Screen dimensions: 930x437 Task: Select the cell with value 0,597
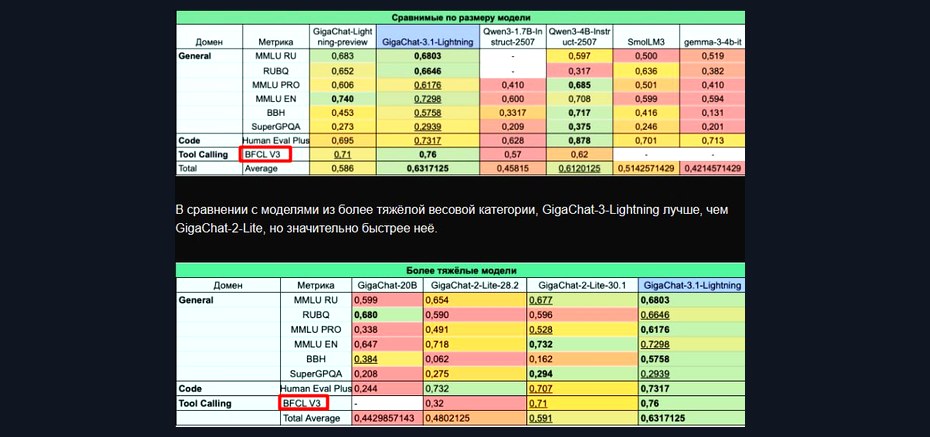click(579, 56)
